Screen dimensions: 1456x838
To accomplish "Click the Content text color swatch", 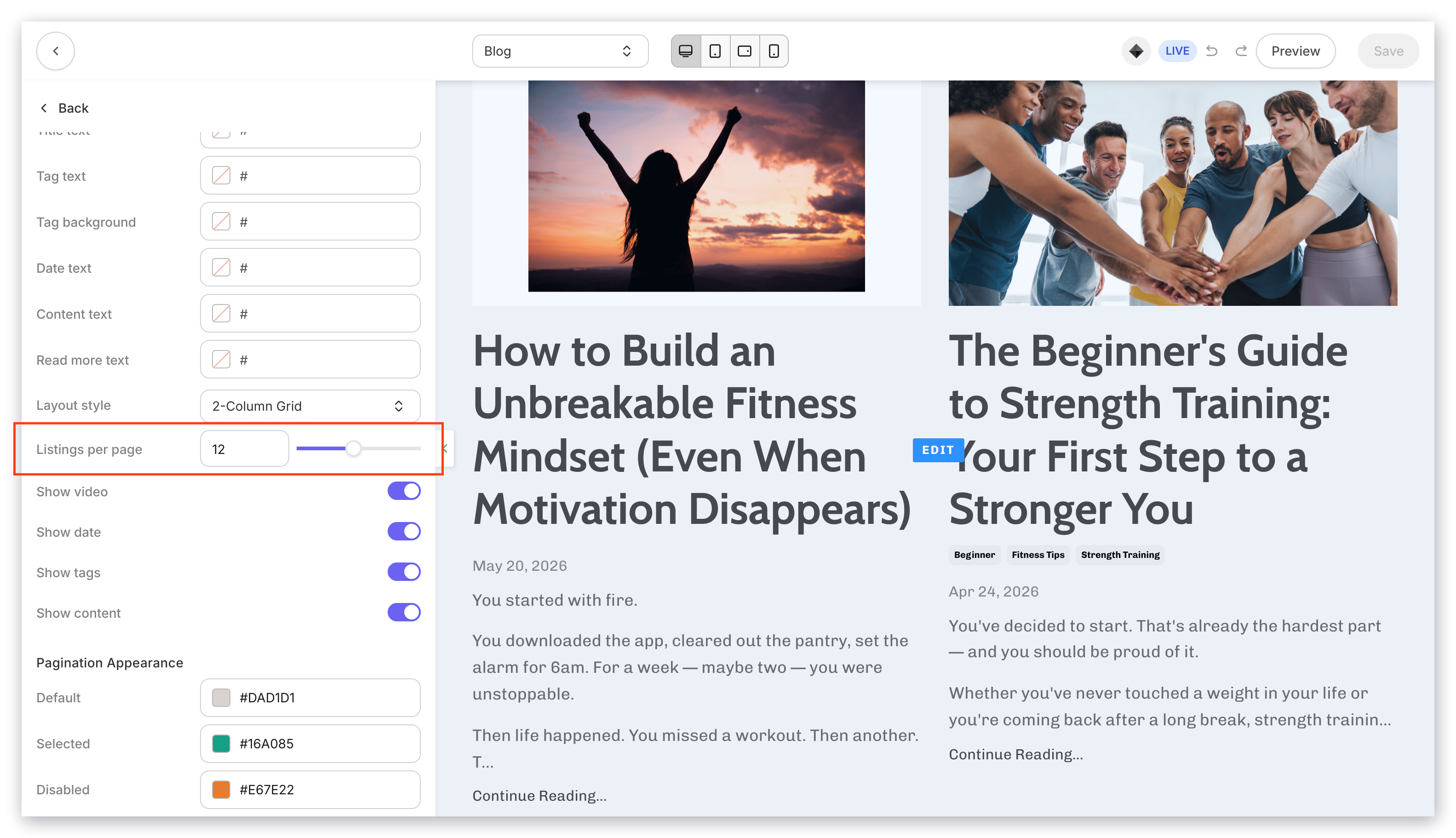I will tap(221, 314).
